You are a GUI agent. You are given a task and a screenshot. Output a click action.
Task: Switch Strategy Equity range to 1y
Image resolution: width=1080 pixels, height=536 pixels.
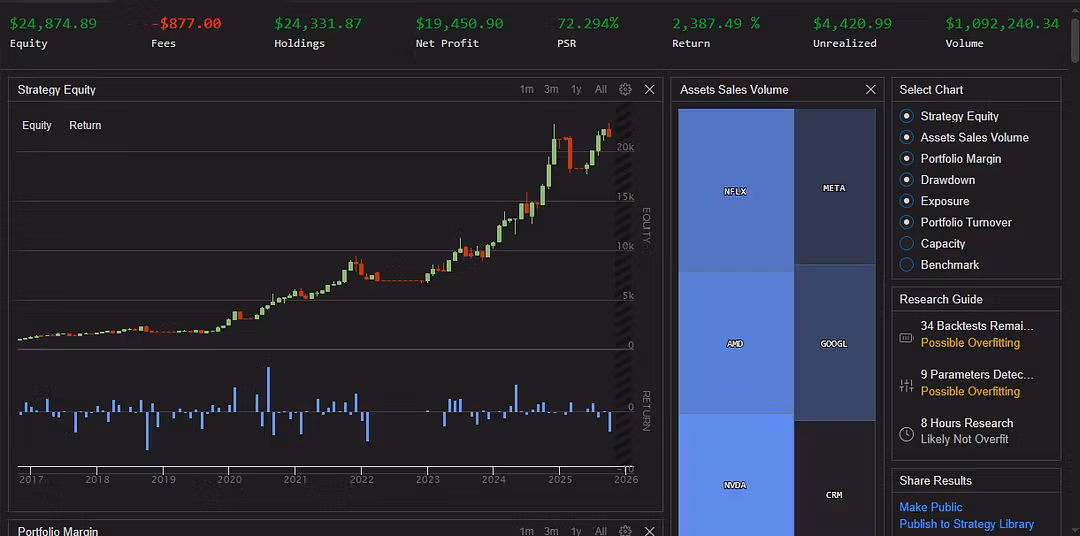point(576,89)
